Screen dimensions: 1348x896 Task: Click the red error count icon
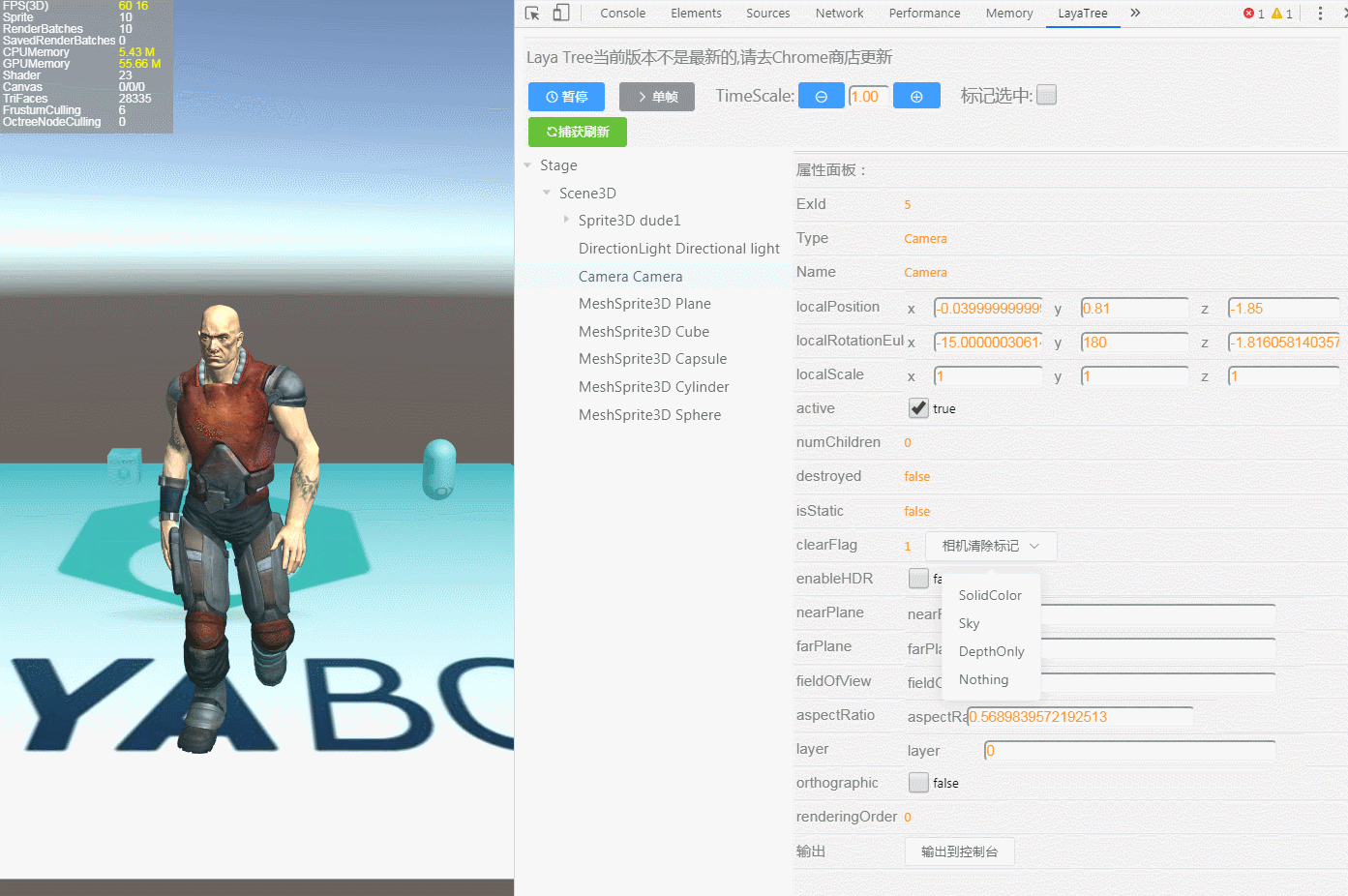(x=1248, y=14)
